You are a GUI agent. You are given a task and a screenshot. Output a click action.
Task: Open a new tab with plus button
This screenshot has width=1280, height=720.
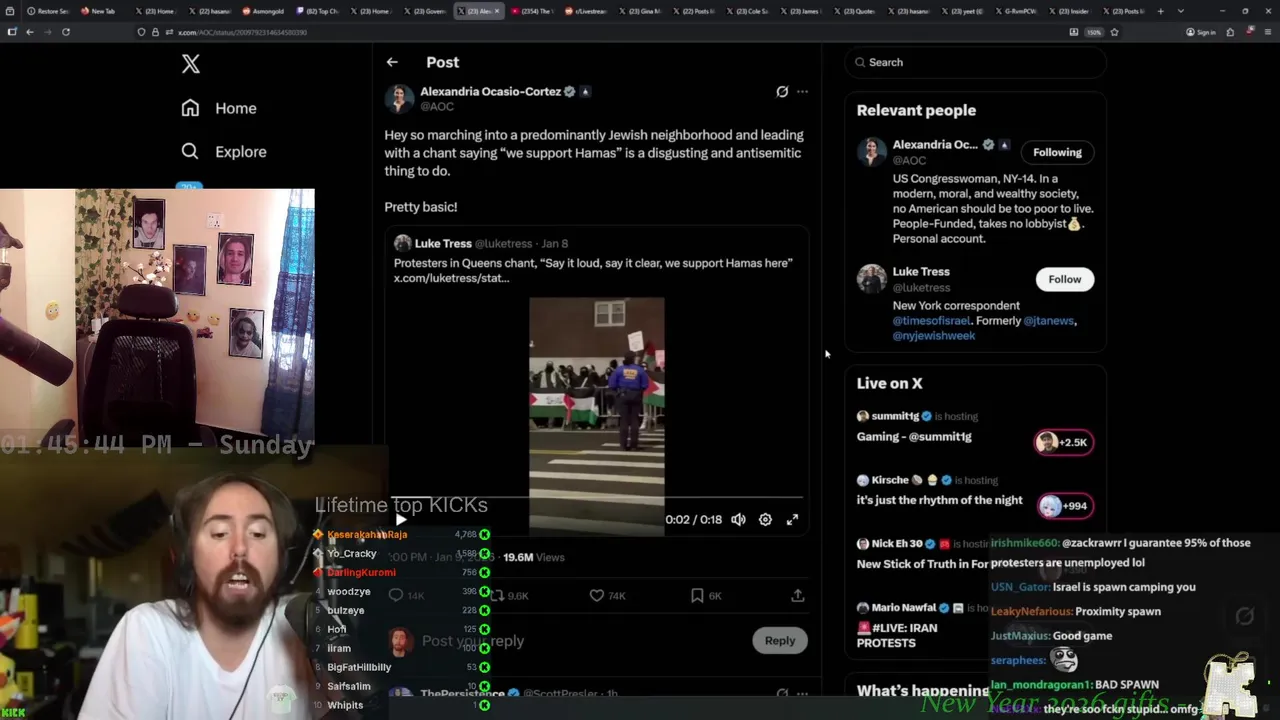[x=1160, y=11]
